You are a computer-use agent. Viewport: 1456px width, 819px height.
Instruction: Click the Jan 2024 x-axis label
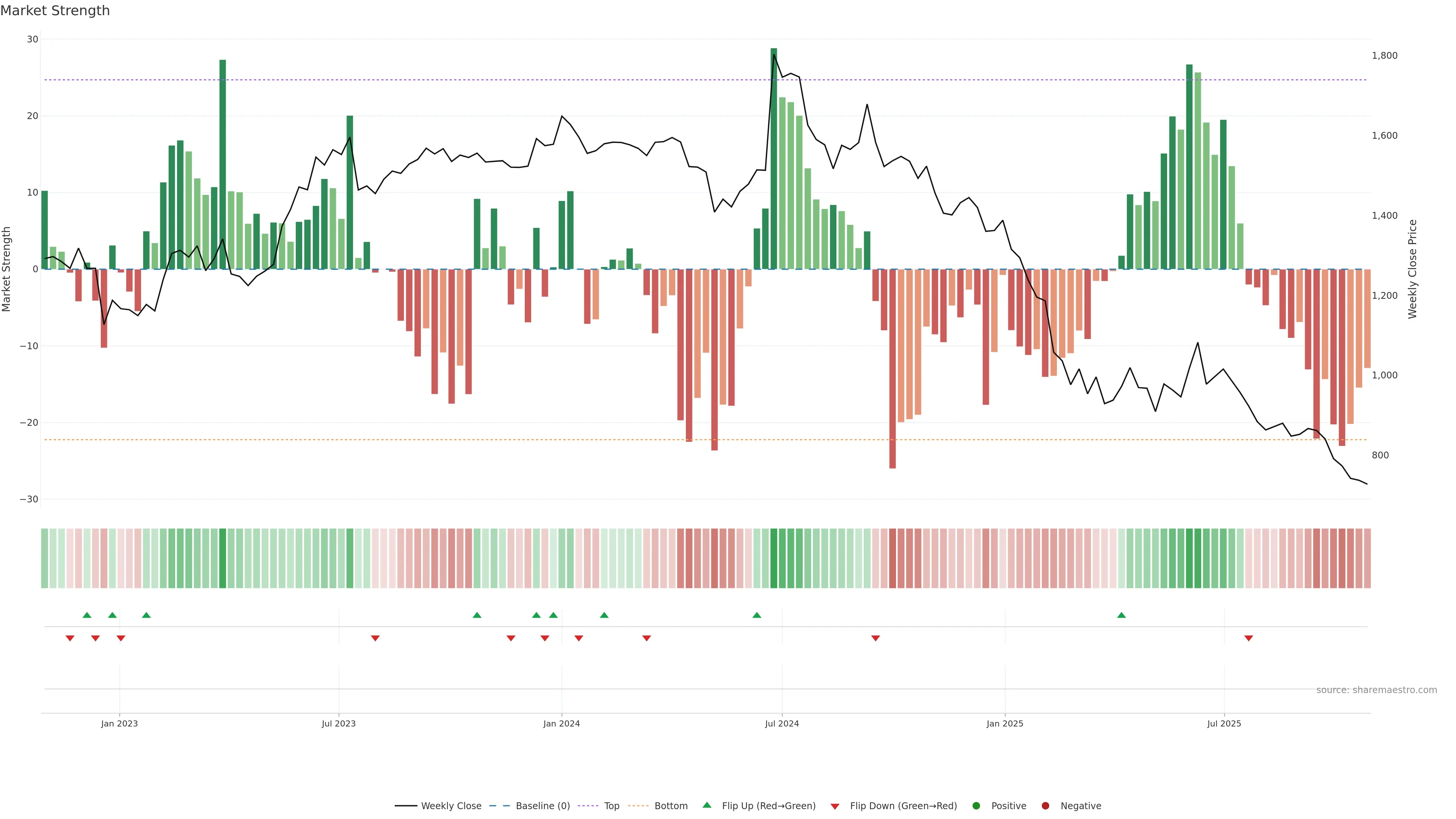pos(561,723)
